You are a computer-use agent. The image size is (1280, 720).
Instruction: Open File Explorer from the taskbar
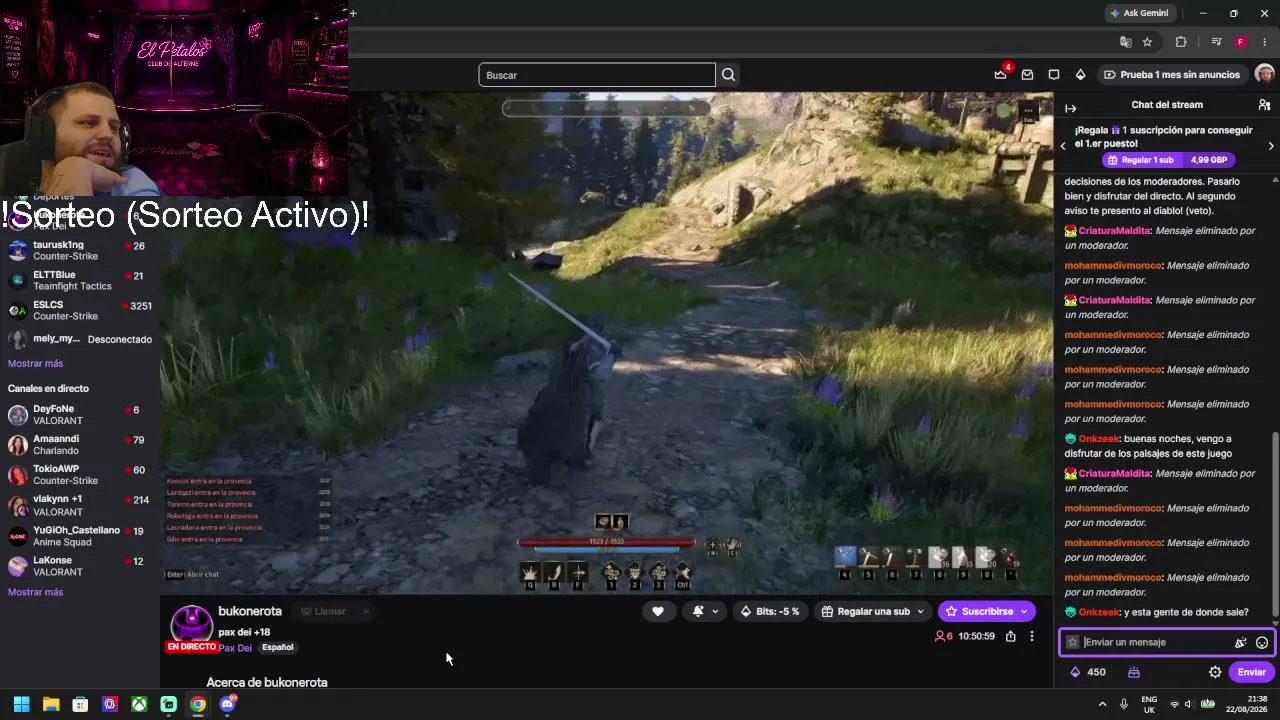(51, 704)
